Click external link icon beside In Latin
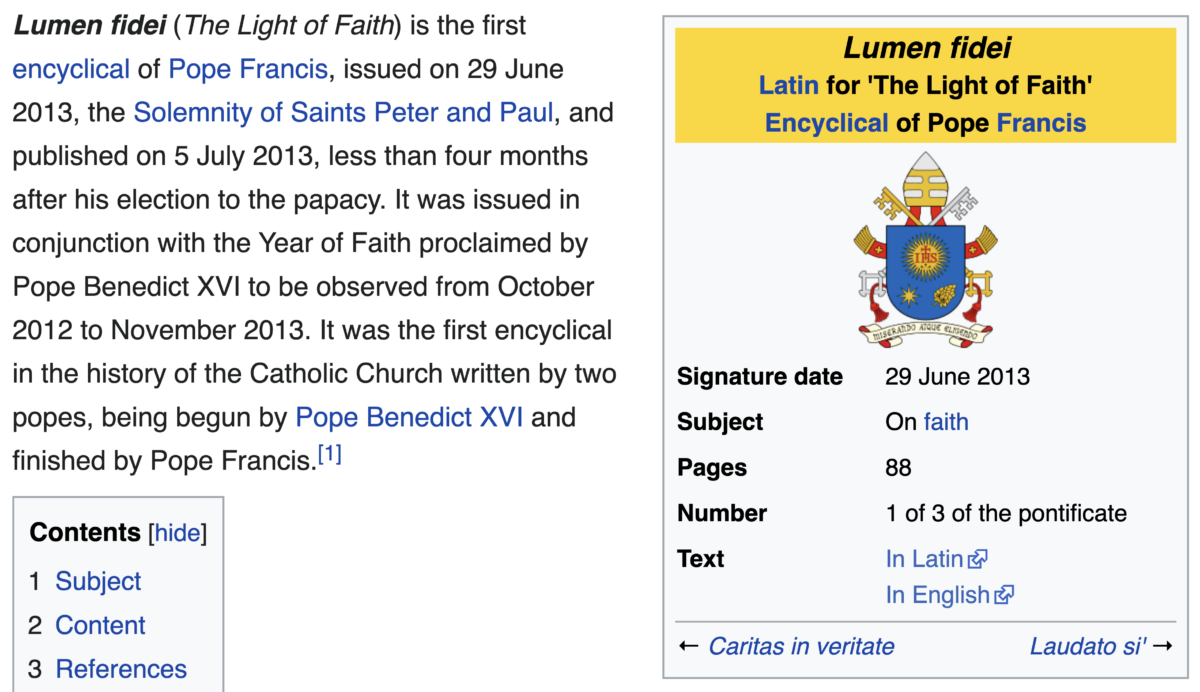Screen dimensions: 1200x692 (978, 560)
